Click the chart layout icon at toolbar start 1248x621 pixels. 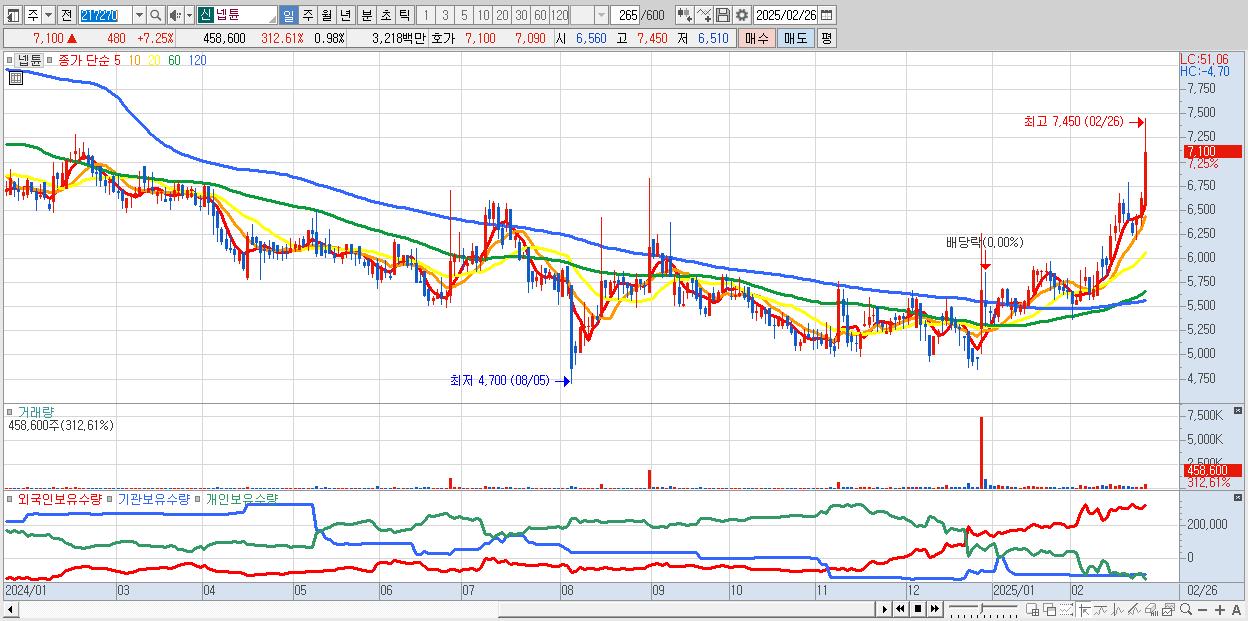tap(13, 15)
